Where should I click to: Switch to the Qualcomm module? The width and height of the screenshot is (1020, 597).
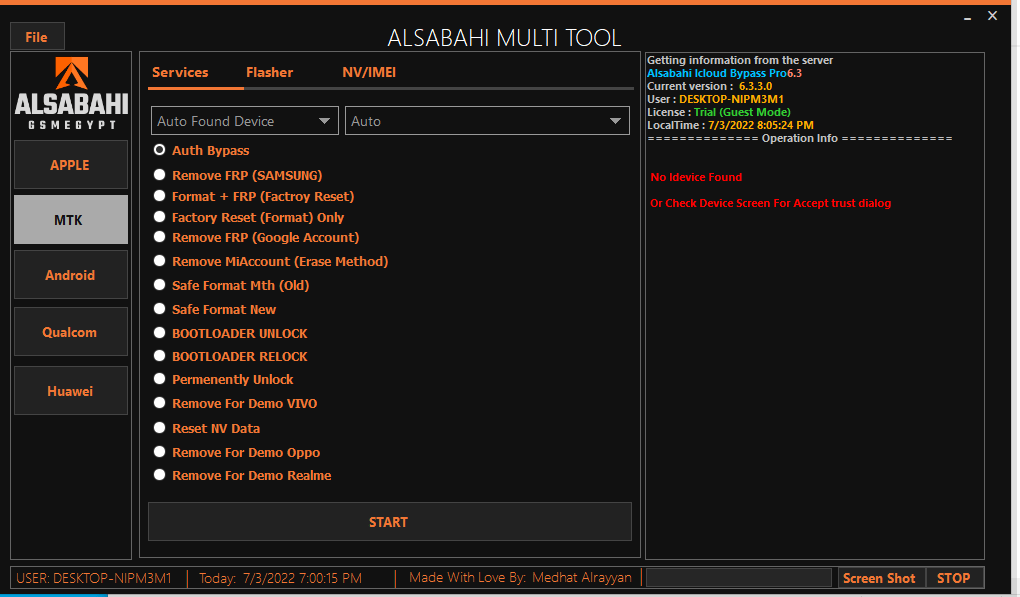pyautogui.click(x=70, y=331)
